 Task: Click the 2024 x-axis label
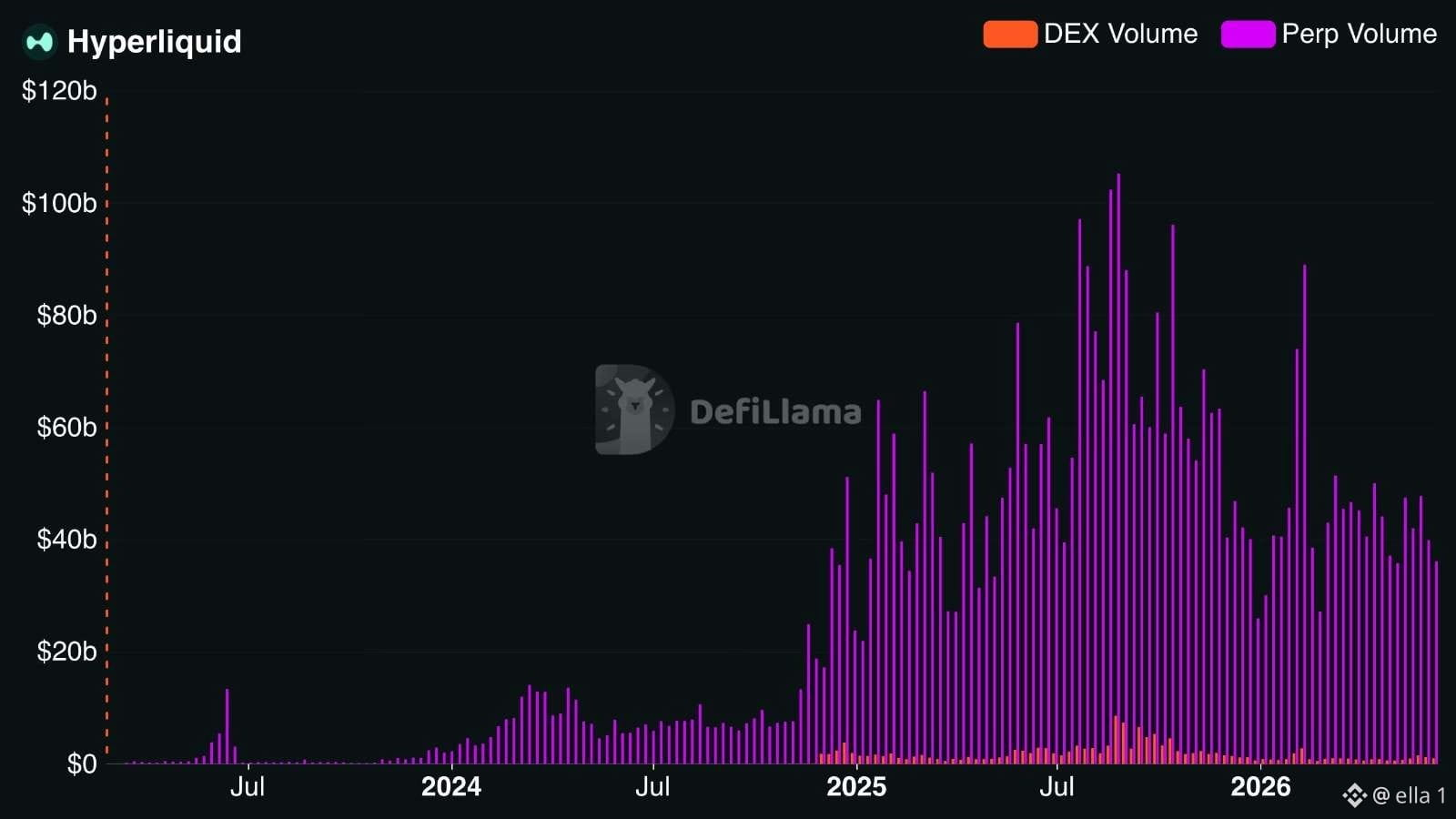point(451,787)
